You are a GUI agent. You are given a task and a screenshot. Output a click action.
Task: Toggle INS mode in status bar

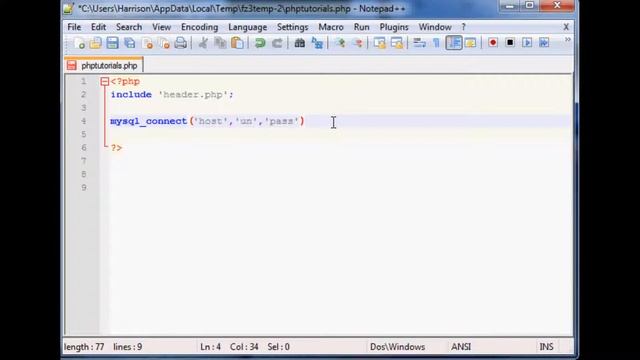point(547,347)
